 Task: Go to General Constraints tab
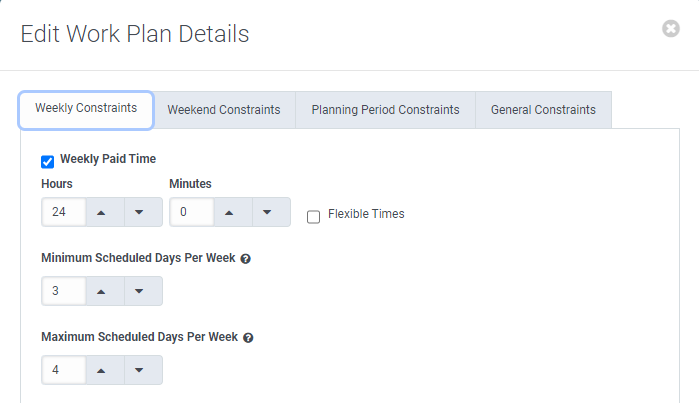click(543, 110)
